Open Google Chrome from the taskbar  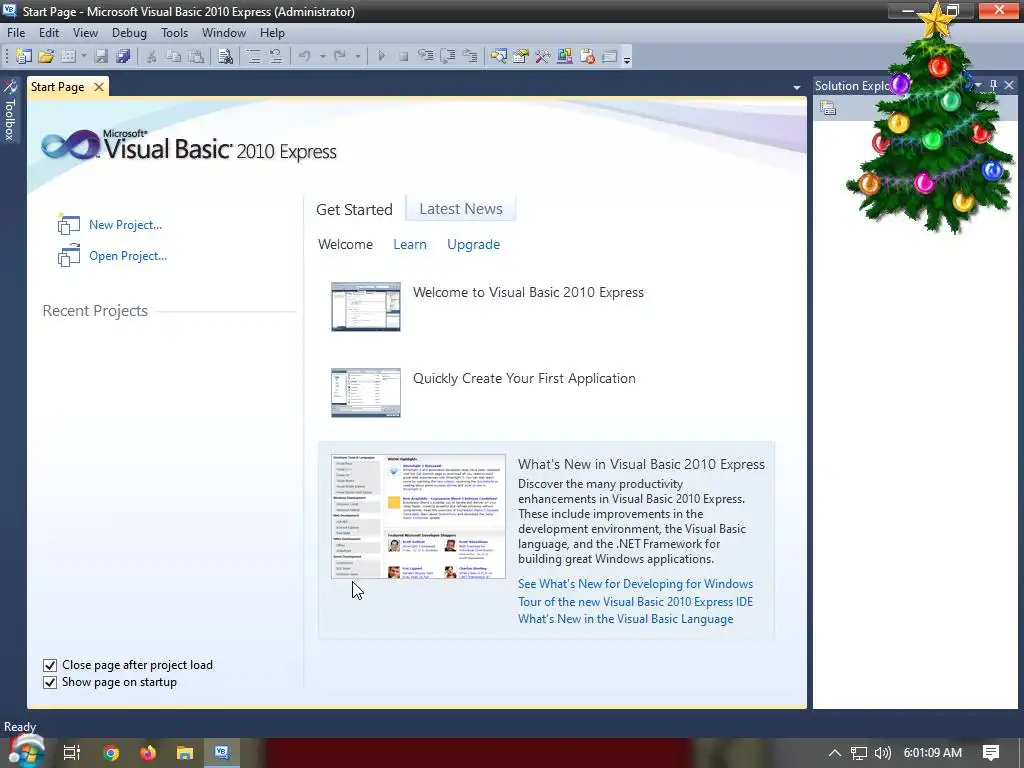(110, 753)
